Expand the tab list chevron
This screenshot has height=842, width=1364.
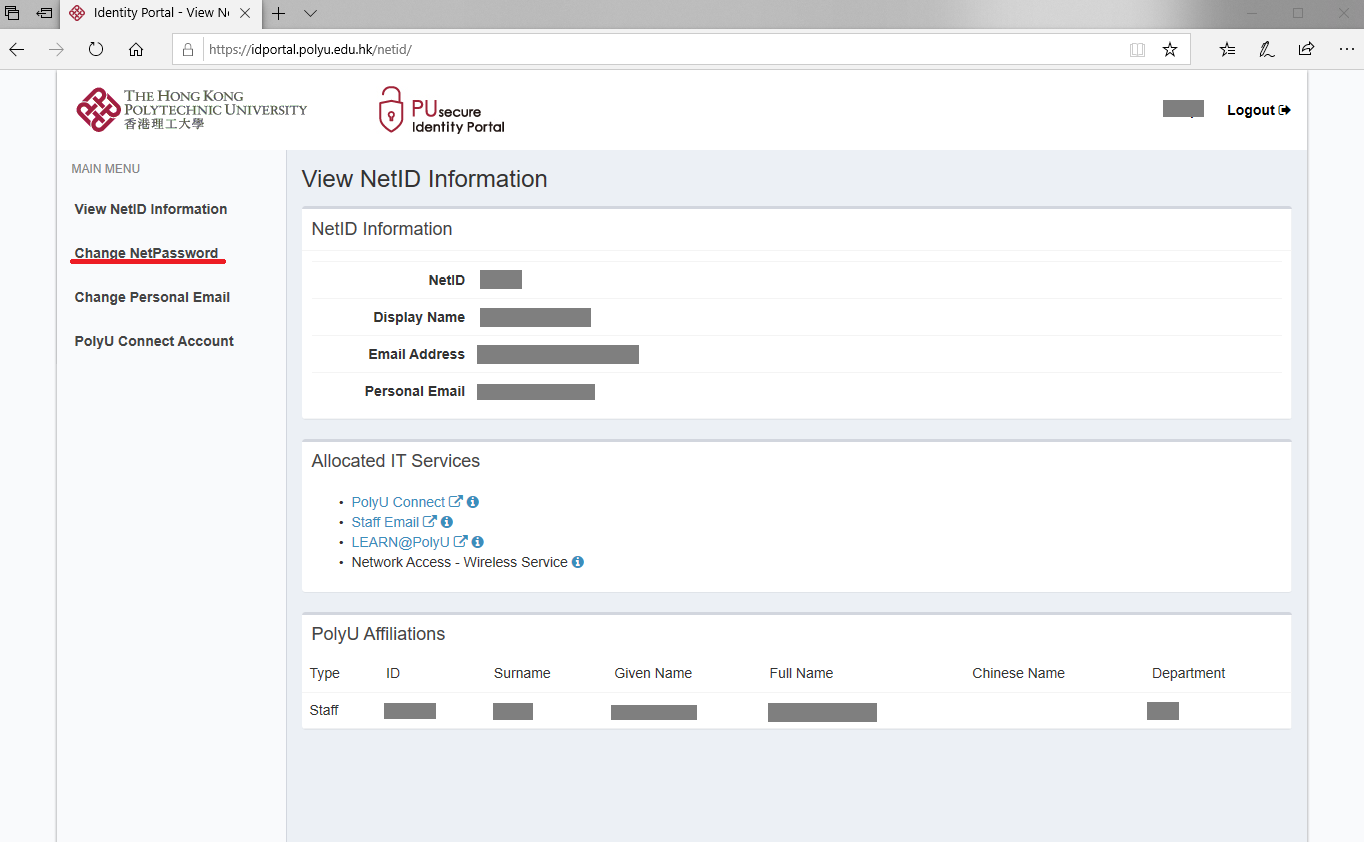[x=310, y=13]
